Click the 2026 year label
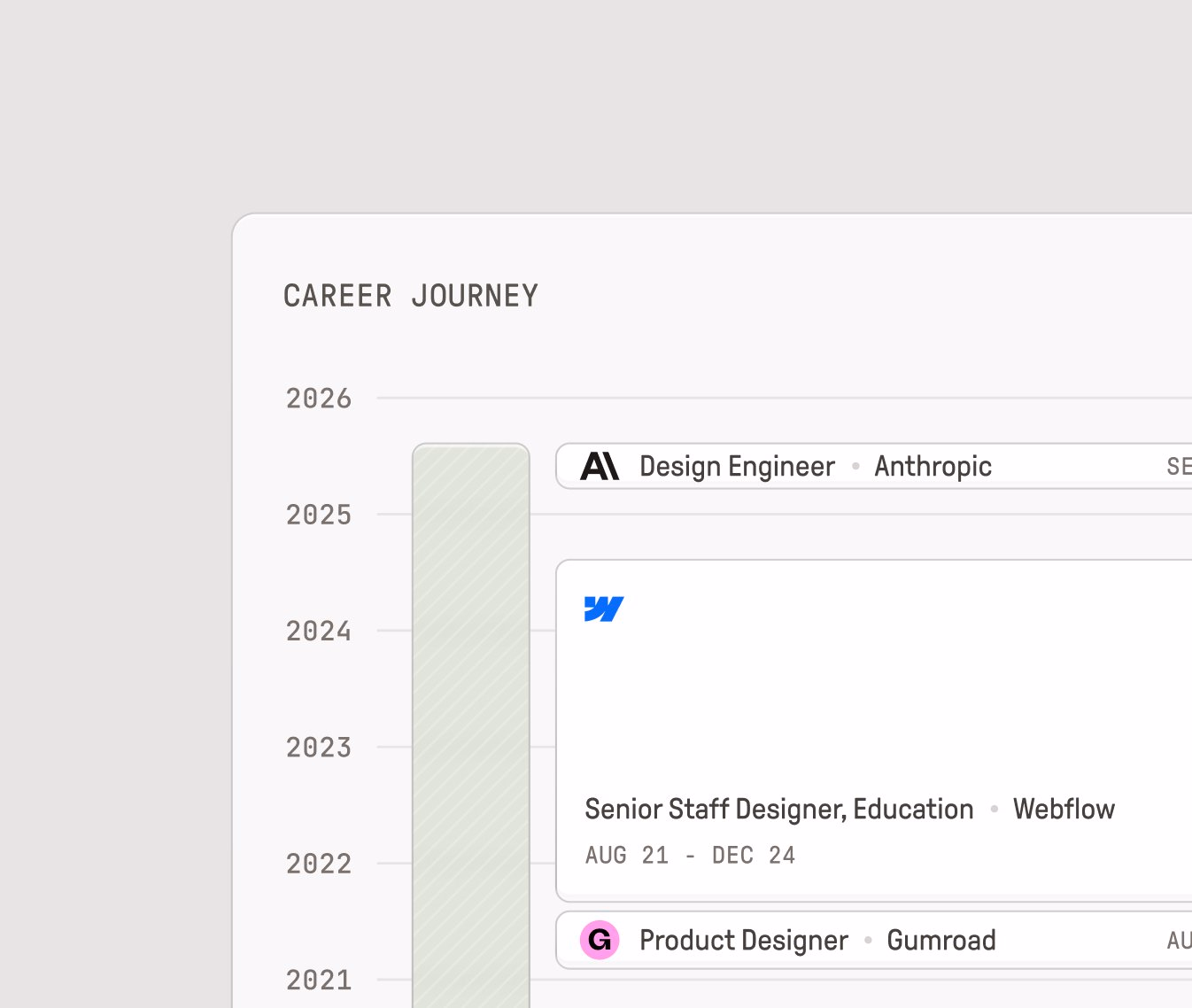 [x=319, y=399]
